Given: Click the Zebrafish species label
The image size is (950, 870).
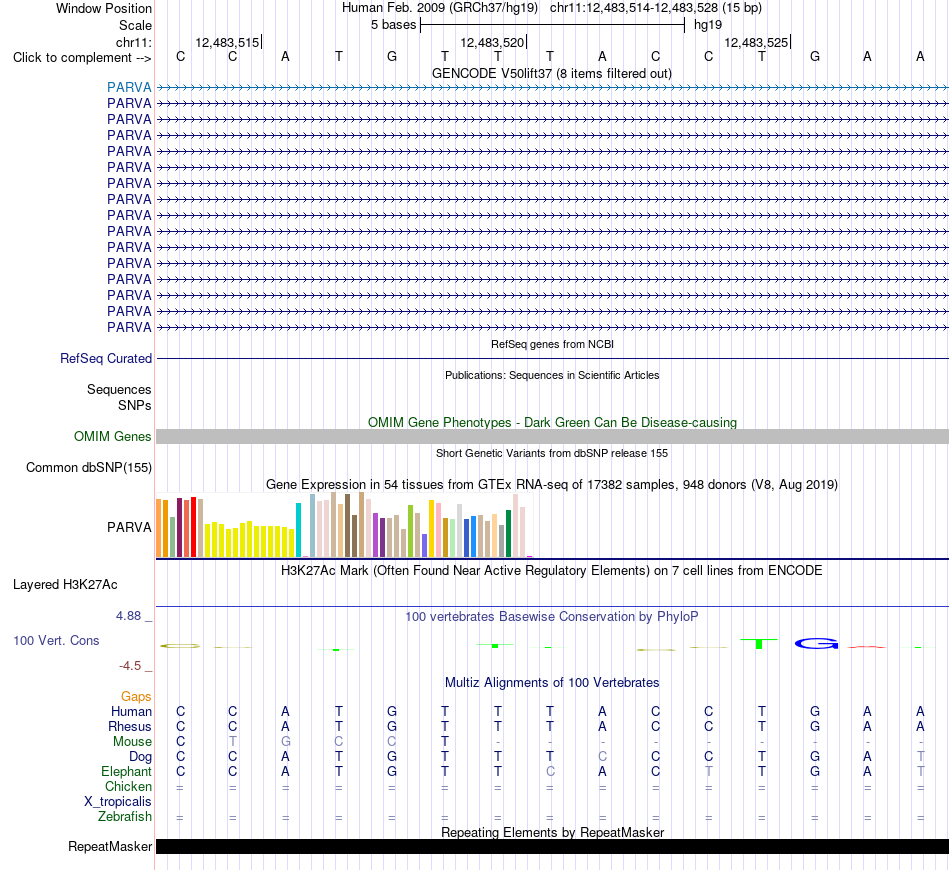Looking at the screenshot, I should 125,817.
